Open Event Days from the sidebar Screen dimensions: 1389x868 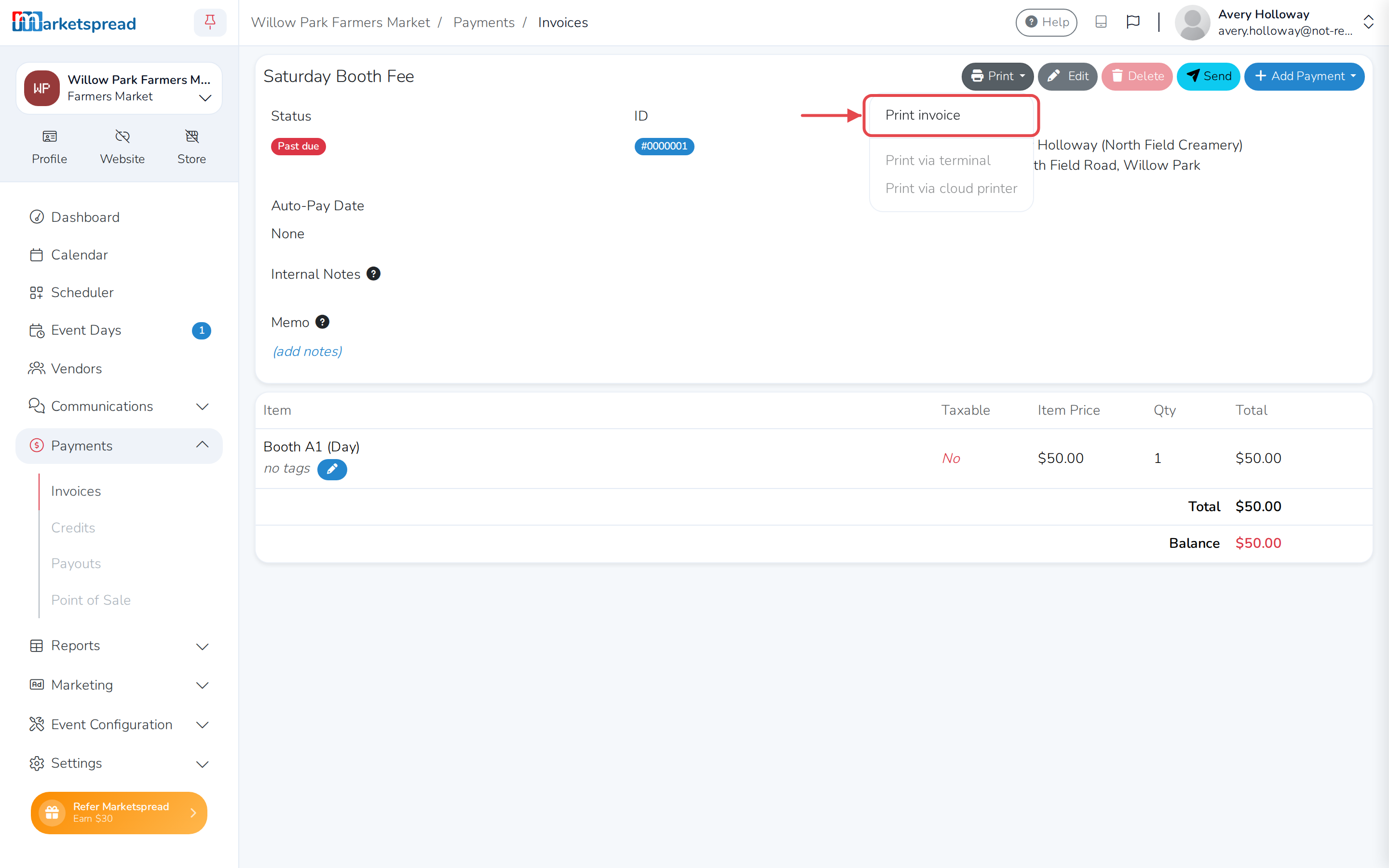[x=119, y=330]
